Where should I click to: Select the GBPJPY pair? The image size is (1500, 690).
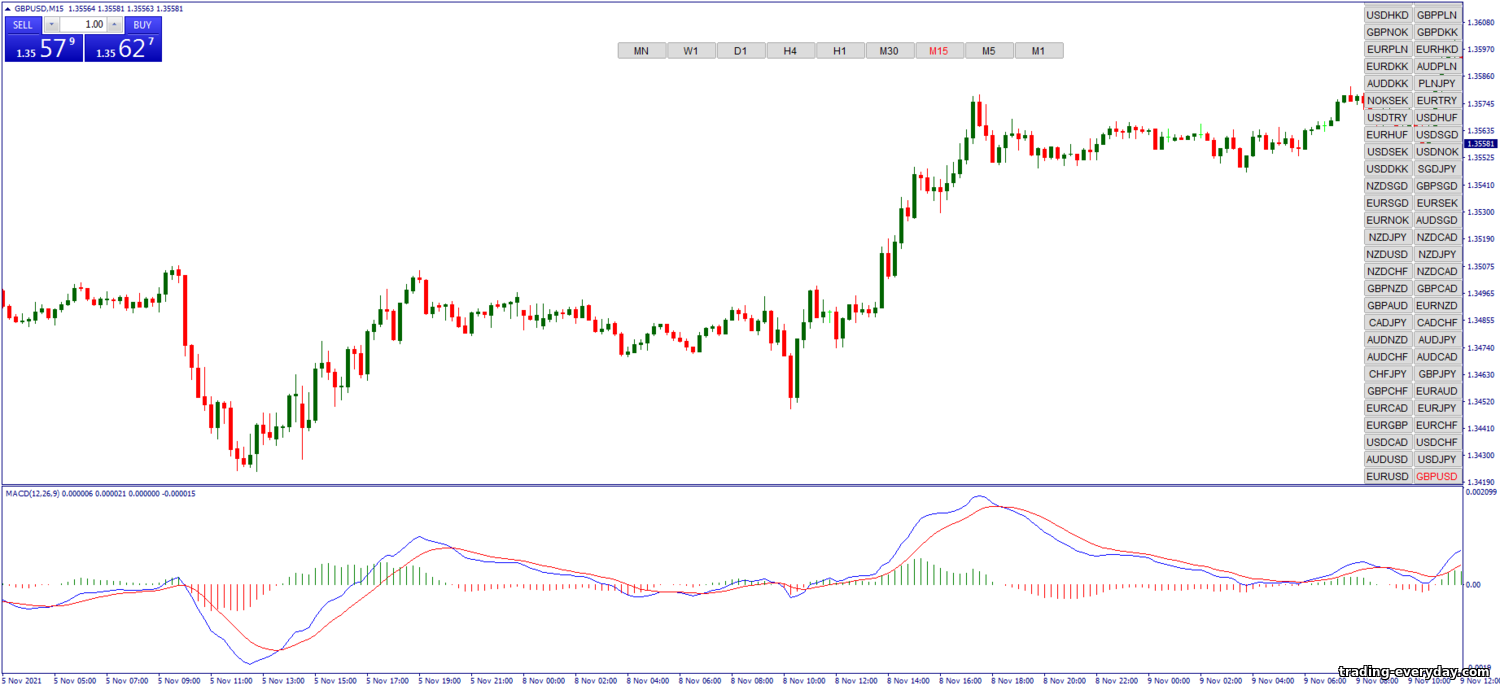tap(1437, 374)
